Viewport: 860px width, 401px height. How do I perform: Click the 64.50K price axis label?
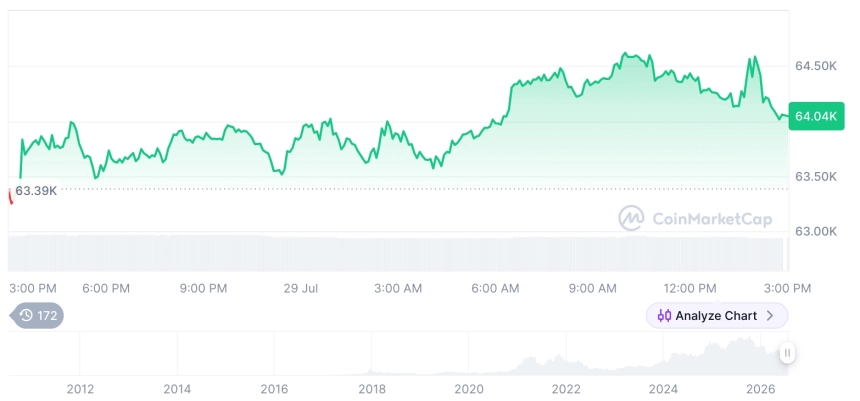point(816,66)
